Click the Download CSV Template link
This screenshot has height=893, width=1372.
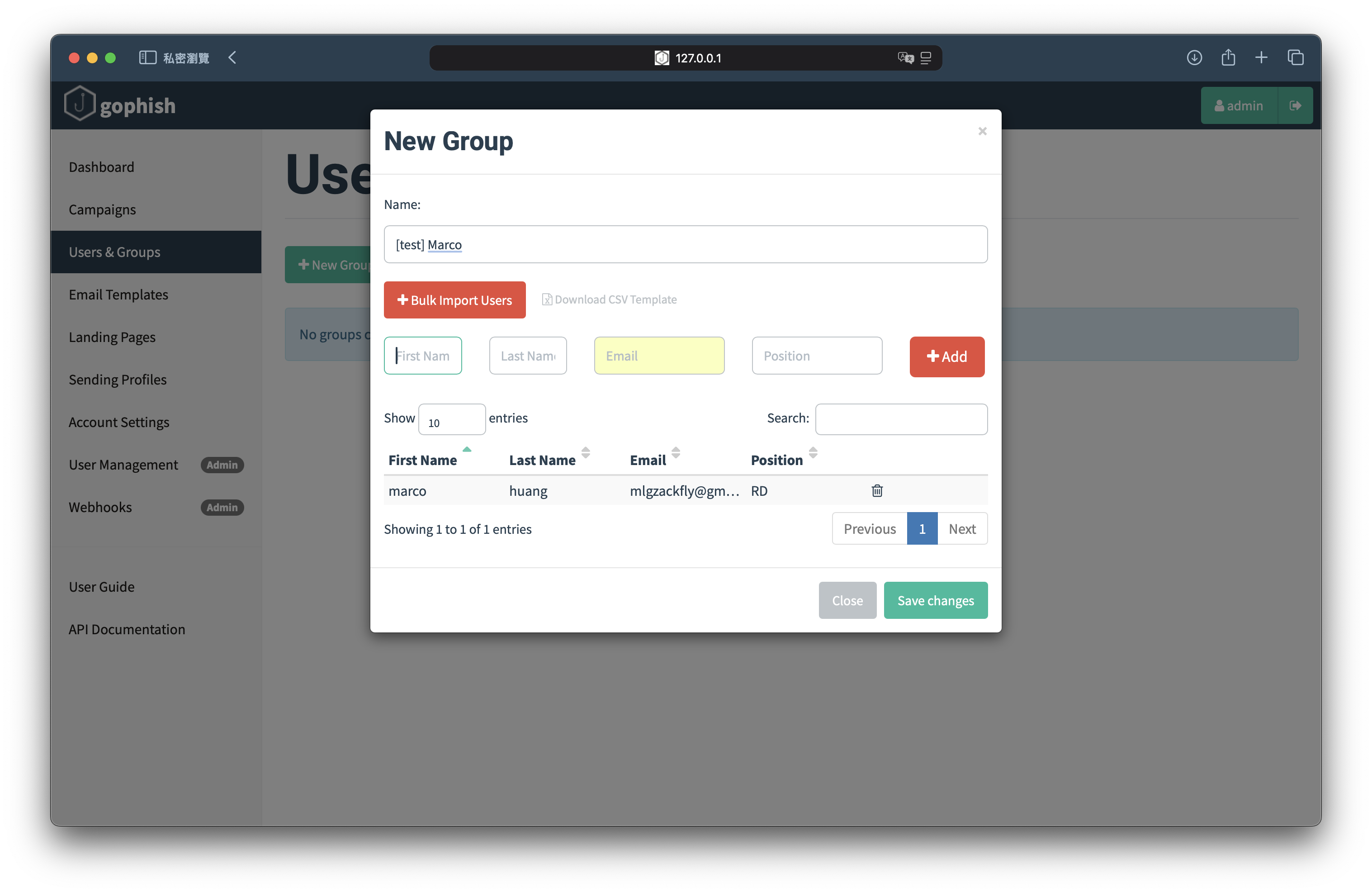[609, 299]
